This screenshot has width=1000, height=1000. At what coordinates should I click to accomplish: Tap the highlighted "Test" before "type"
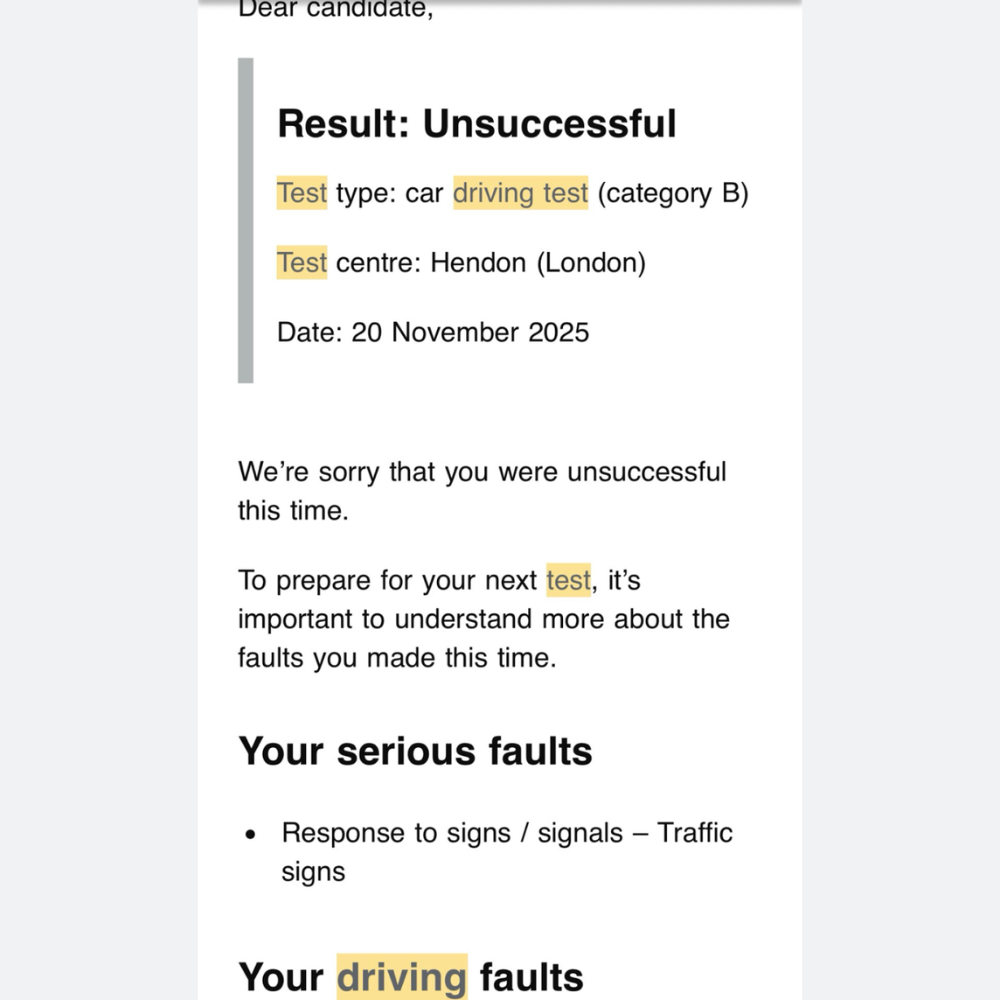(x=302, y=193)
